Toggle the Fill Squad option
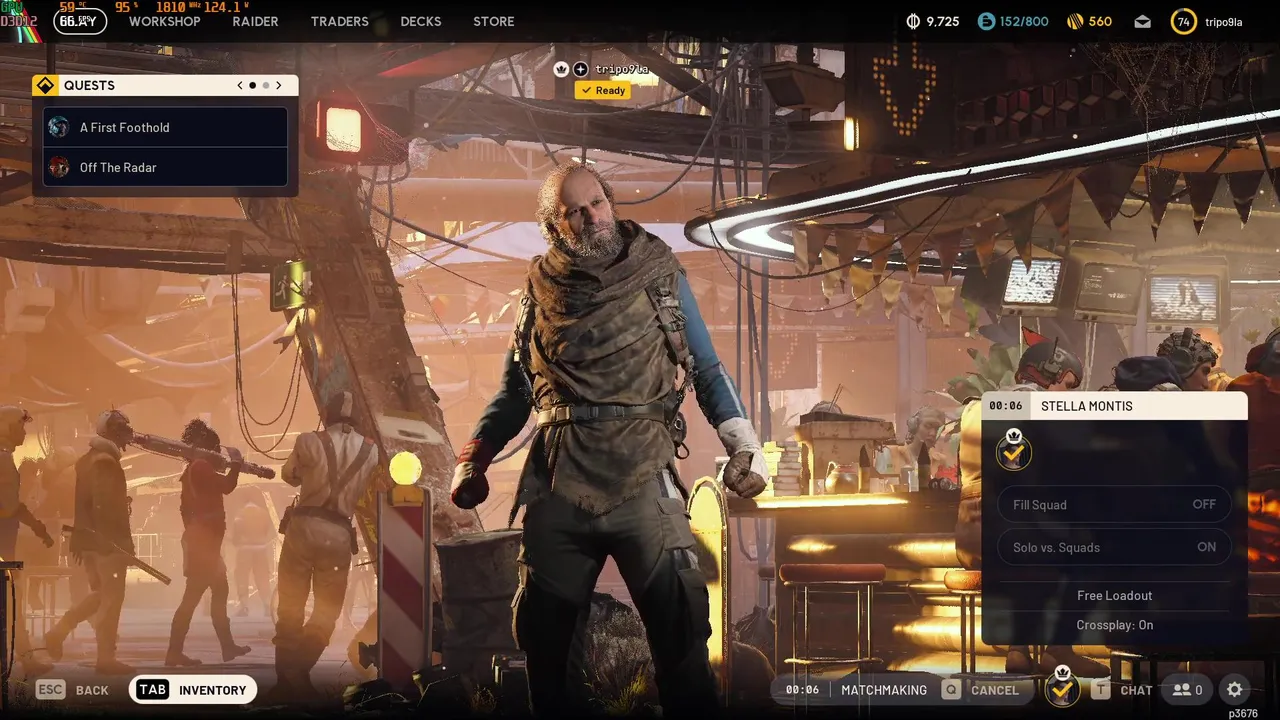 [x=1115, y=505]
